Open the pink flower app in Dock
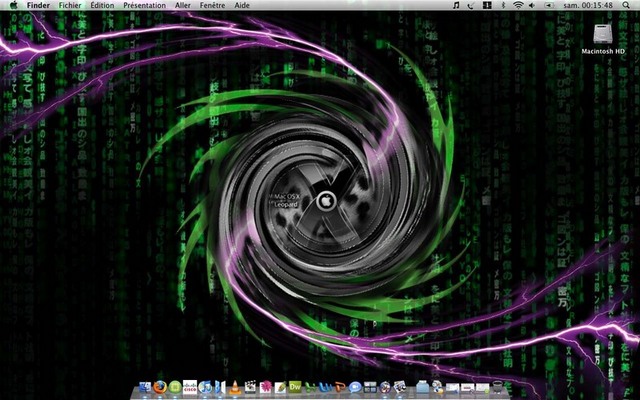This screenshot has width=640, height=400. coord(265,387)
